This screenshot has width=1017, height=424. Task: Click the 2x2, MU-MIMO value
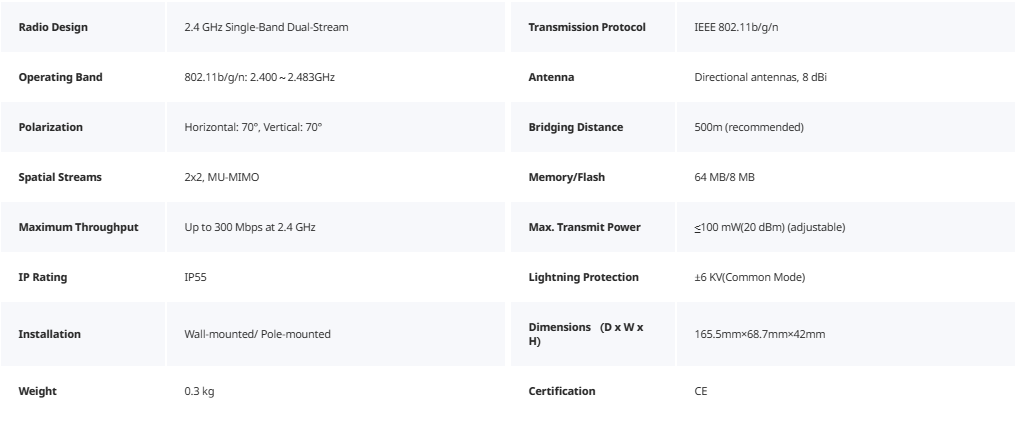tap(222, 177)
